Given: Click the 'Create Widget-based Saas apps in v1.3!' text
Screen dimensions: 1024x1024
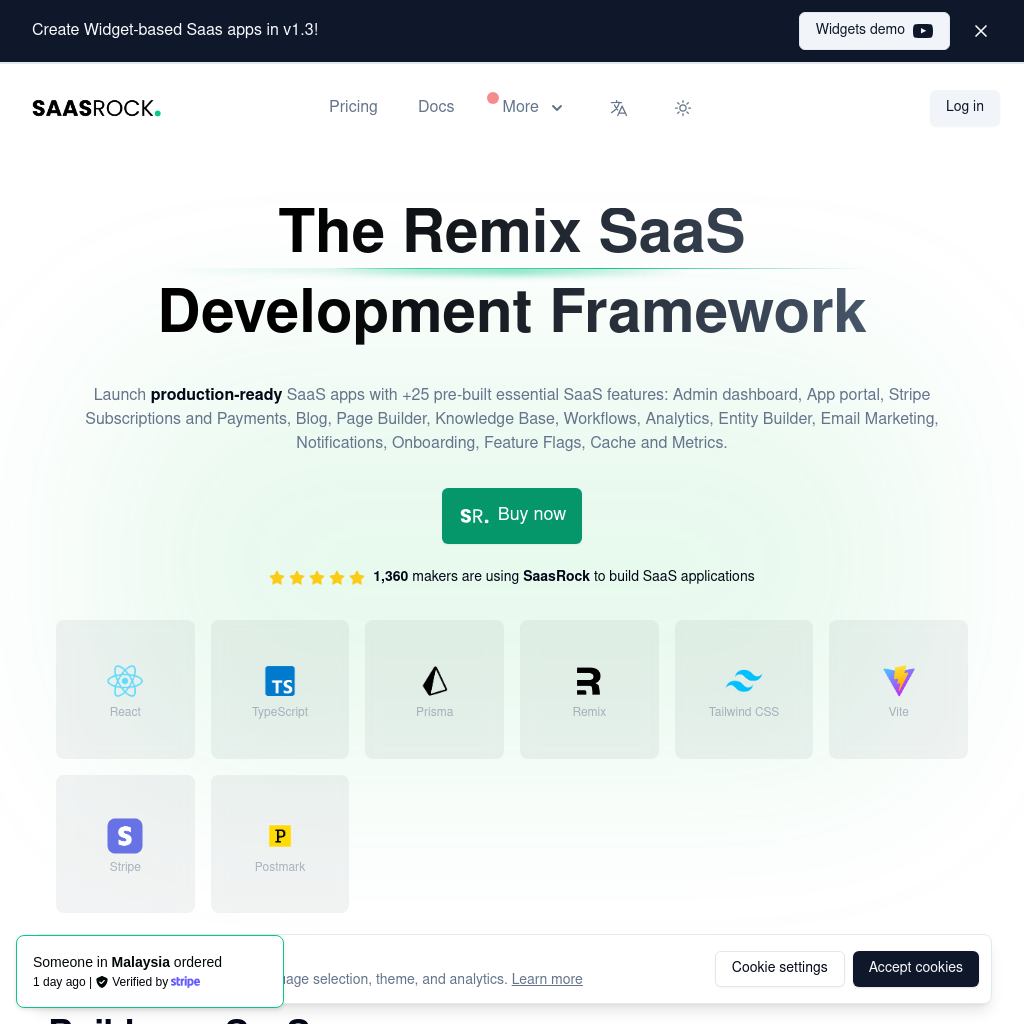Looking at the screenshot, I should point(175,30).
